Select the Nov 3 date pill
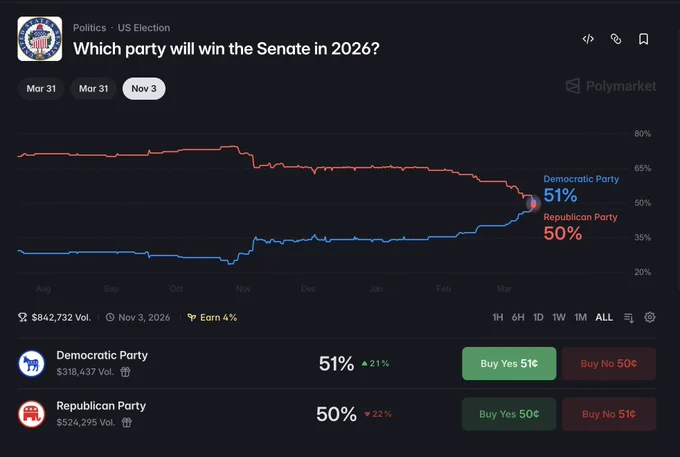Image resolution: width=680 pixels, height=457 pixels. point(144,88)
